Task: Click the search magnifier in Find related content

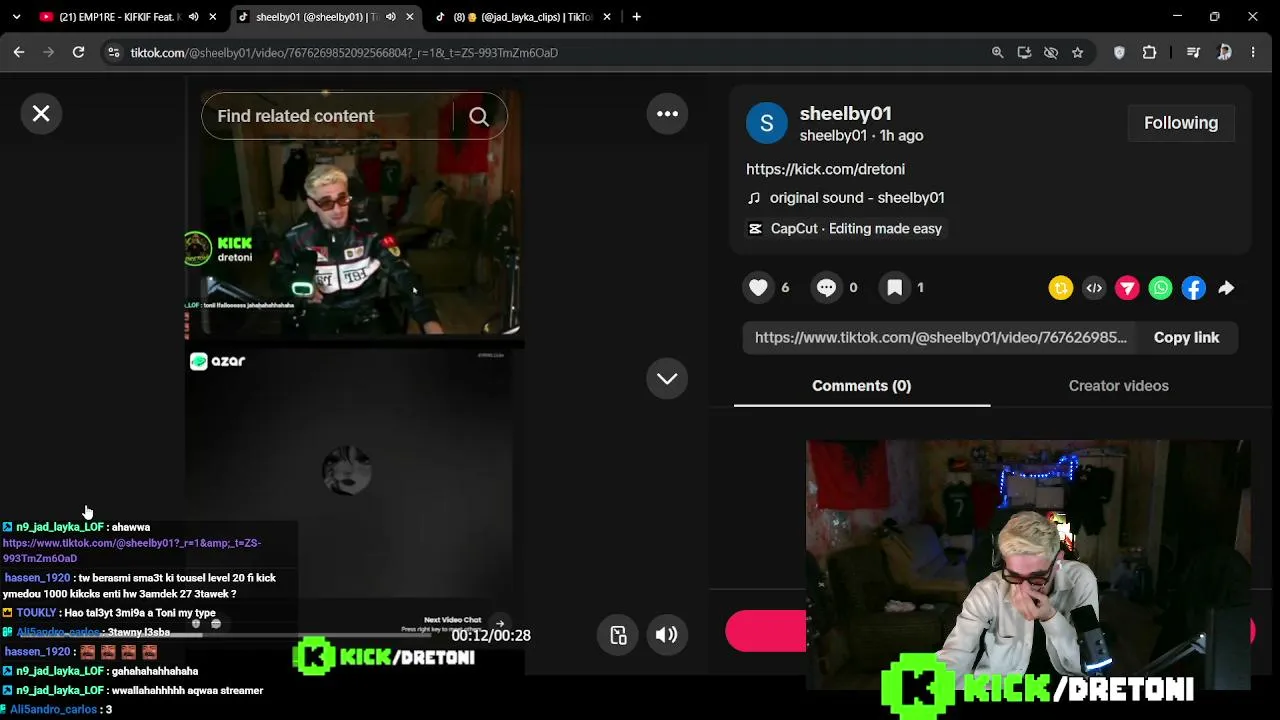Action: pos(479,117)
